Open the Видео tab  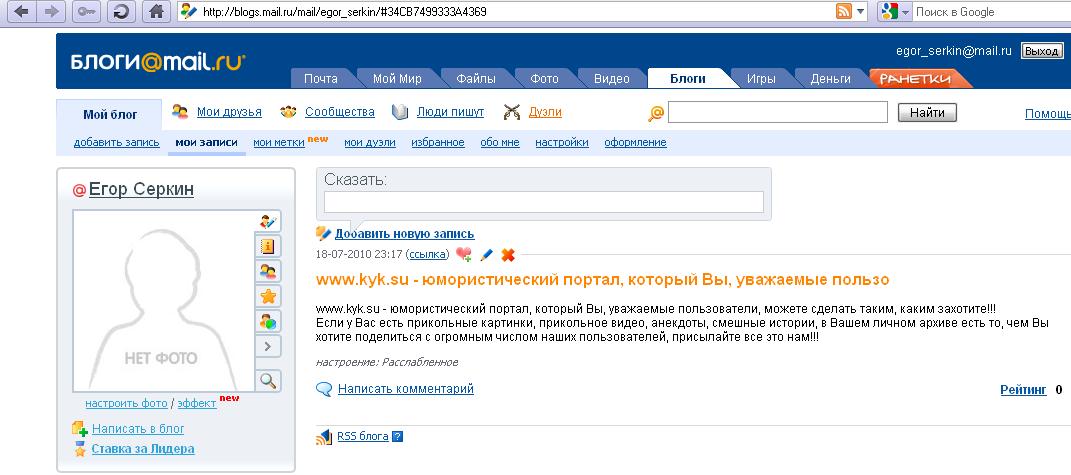click(611, 79)
